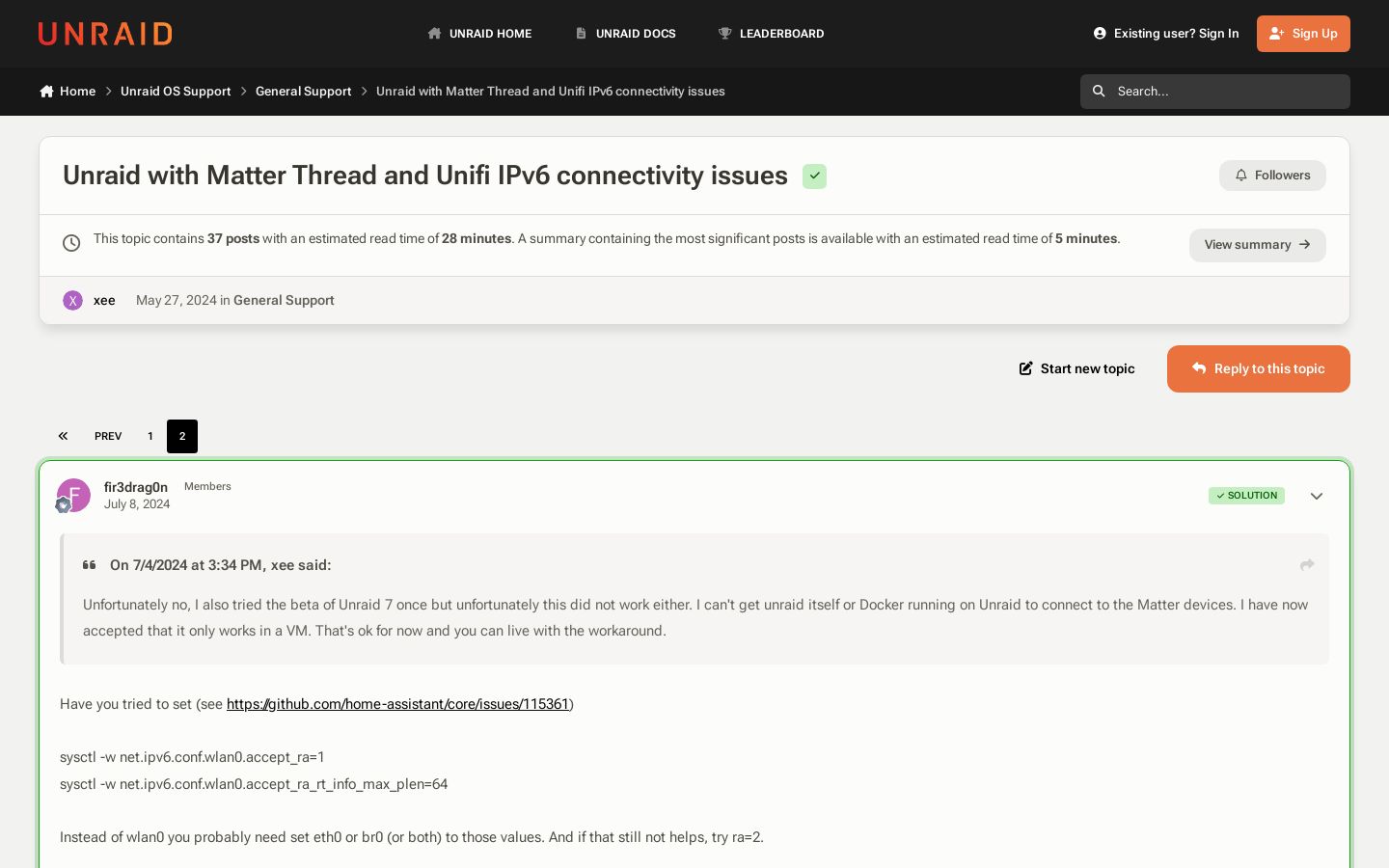Click the quoted xee name in quote header
Screen dimensions: 1389x868
[283, 566]
